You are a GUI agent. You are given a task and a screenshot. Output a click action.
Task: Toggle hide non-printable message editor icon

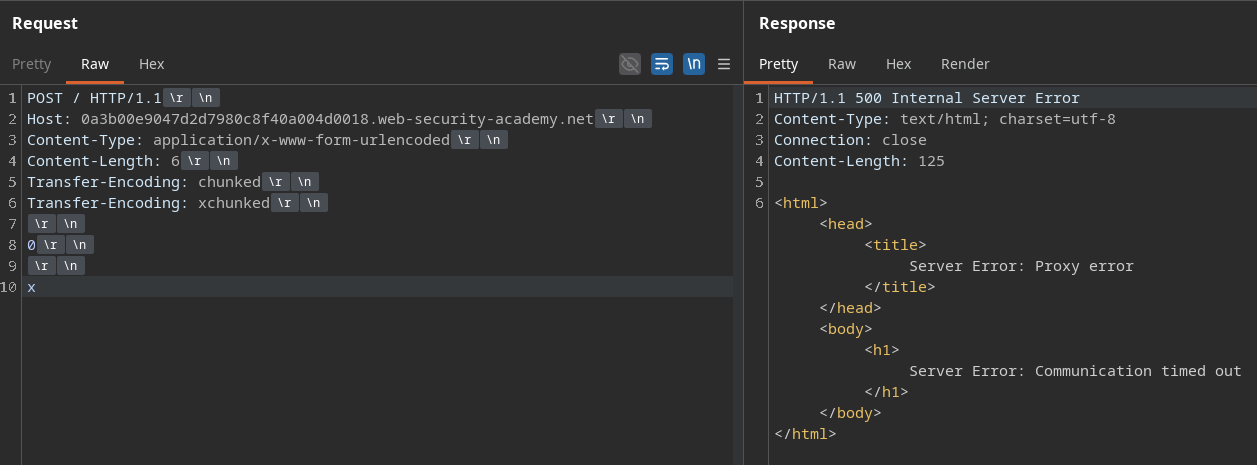[630, 64]
